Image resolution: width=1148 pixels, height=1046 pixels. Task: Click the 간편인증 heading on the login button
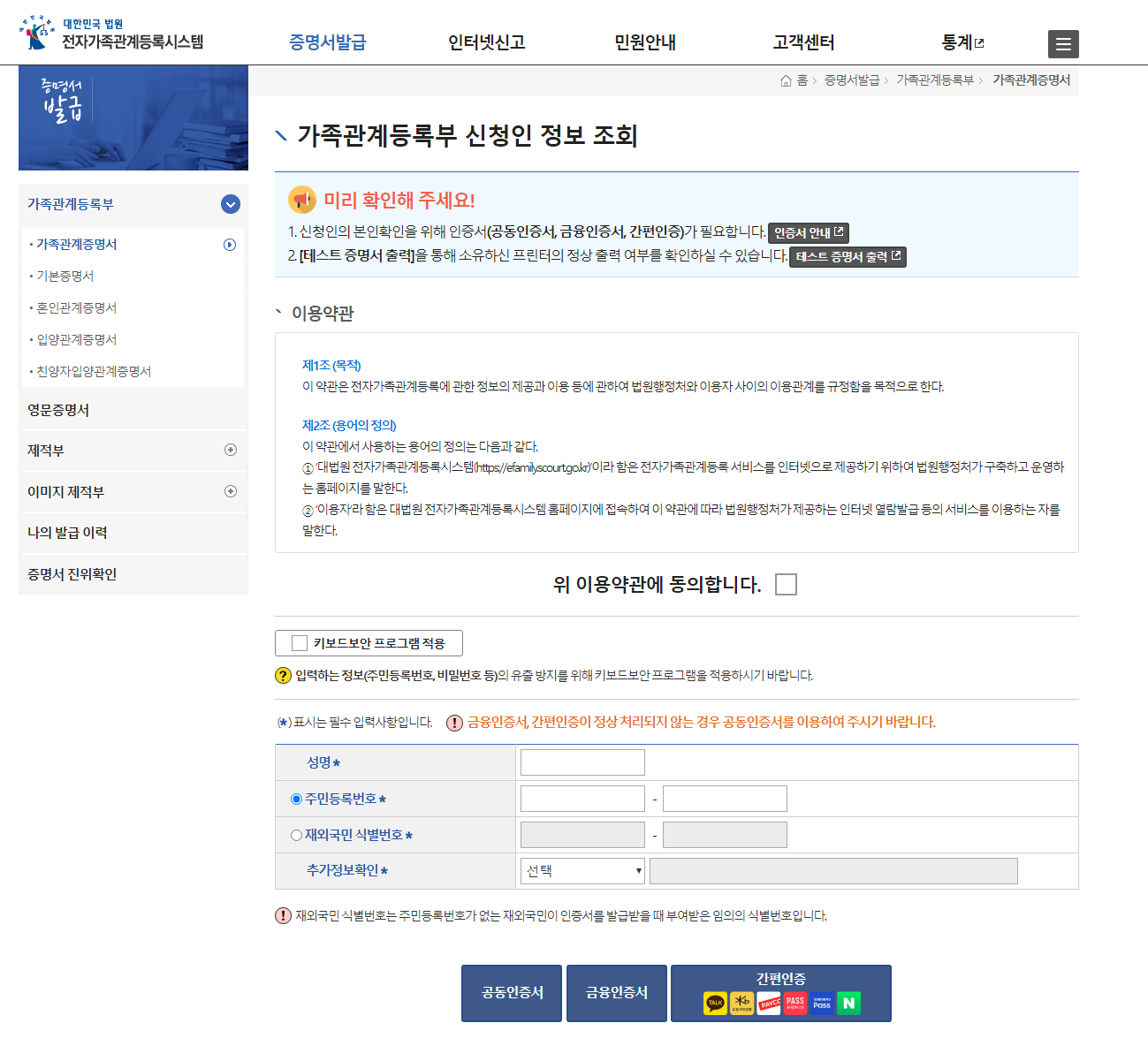(781, 979)
